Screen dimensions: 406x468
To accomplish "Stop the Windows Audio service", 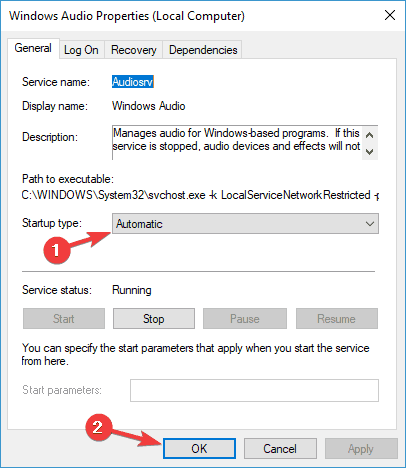I will 154,319.
